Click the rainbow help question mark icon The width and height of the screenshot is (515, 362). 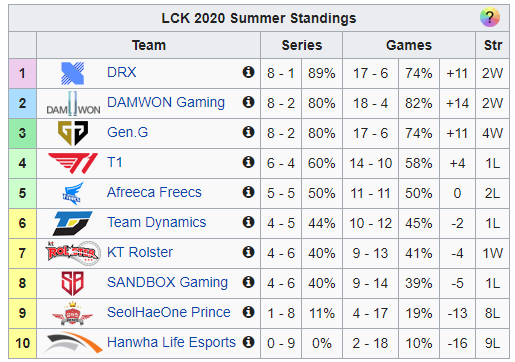coord(490,17)
